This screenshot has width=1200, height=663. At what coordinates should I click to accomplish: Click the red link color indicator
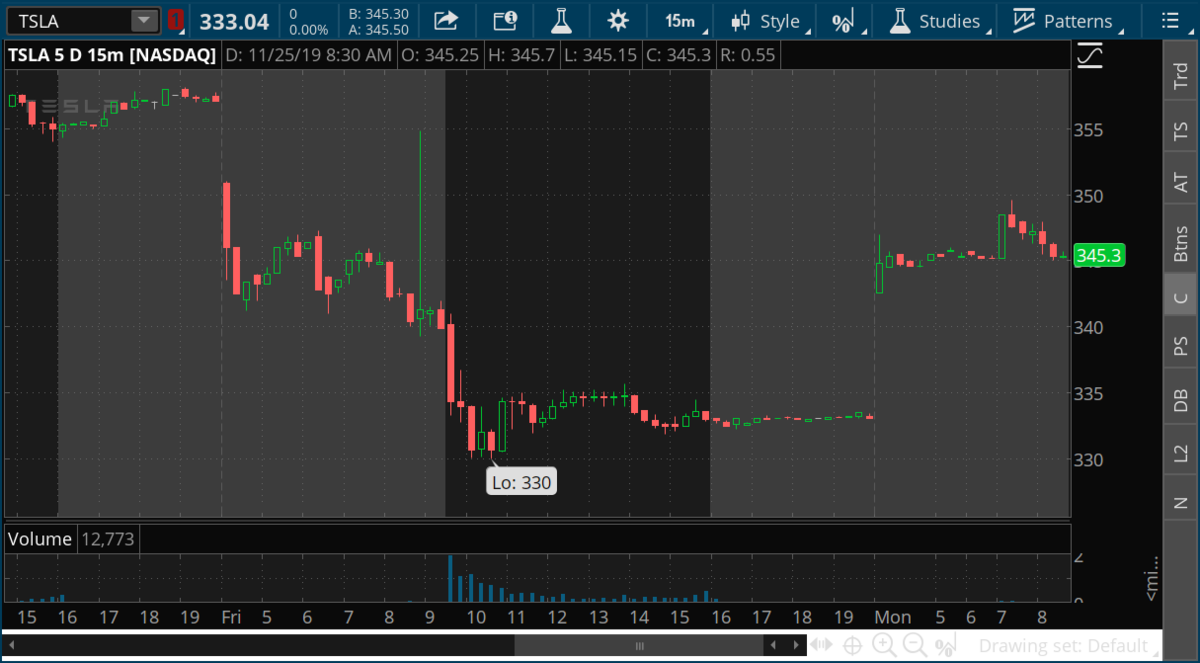pos(176,20)
